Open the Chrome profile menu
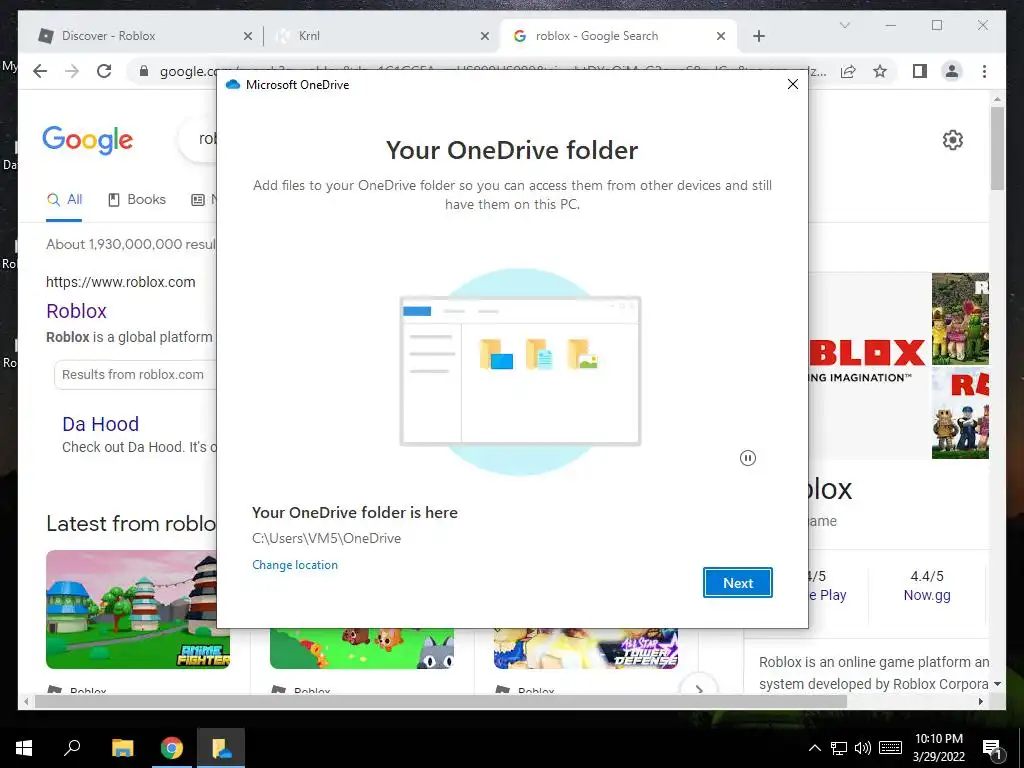 tap(952, 71)
